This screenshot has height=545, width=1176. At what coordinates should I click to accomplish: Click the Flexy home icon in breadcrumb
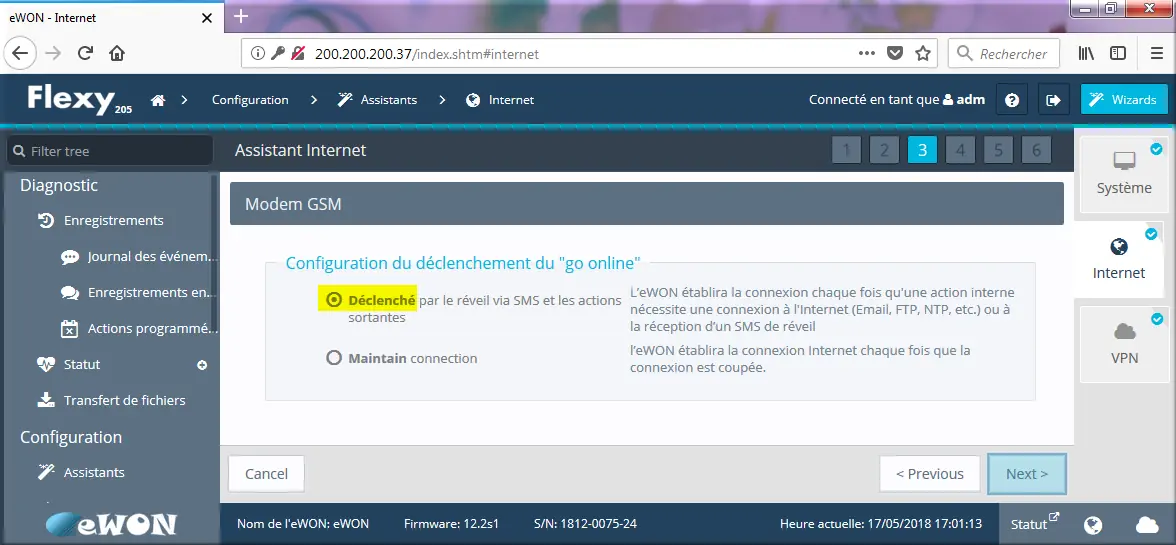click(157, 100)
